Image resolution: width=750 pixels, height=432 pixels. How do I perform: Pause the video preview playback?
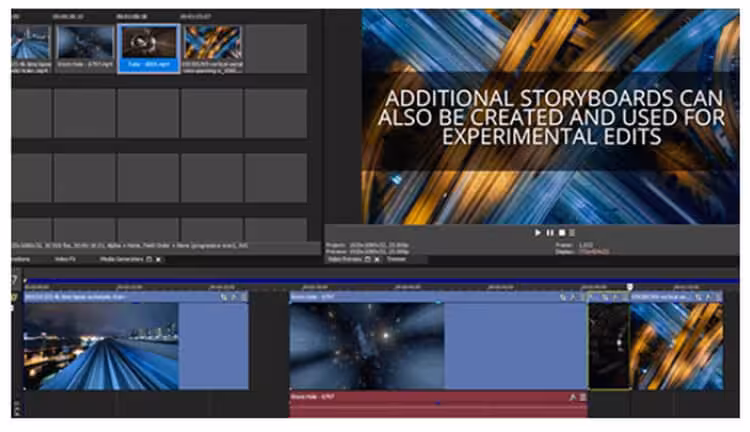click(x=550, y=233)
